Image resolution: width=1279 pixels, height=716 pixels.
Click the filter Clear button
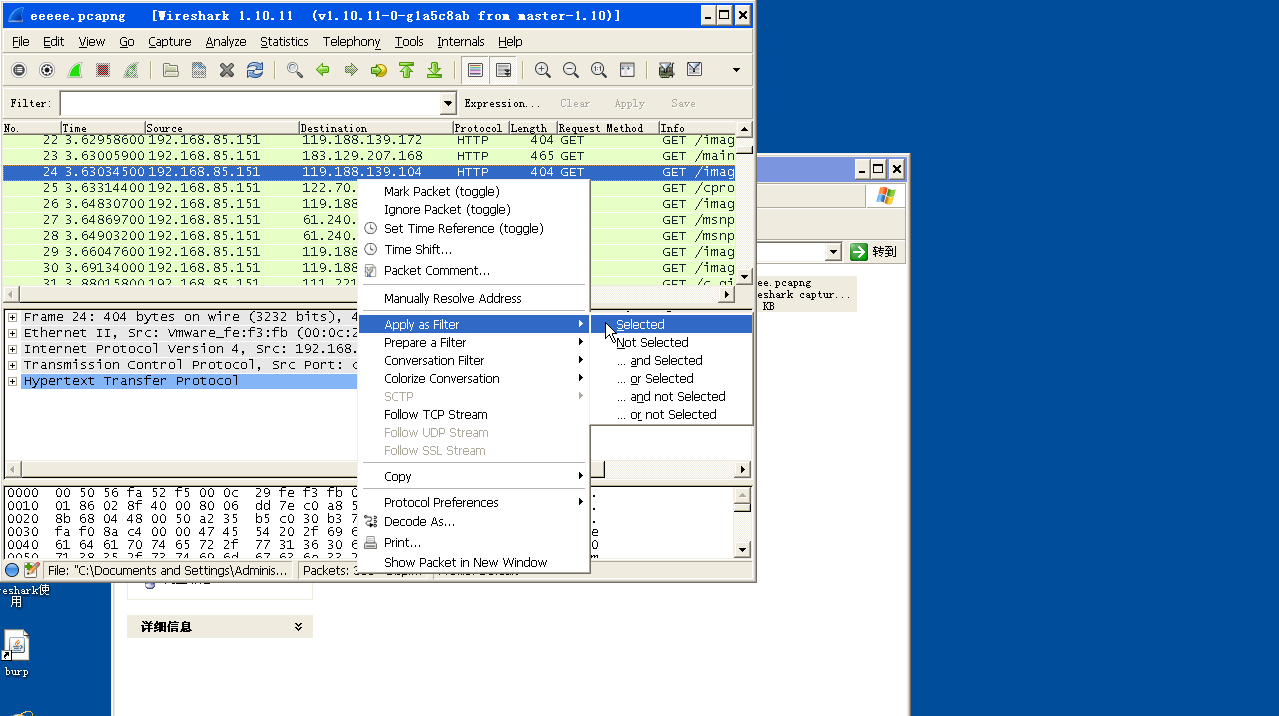[575, 103]
